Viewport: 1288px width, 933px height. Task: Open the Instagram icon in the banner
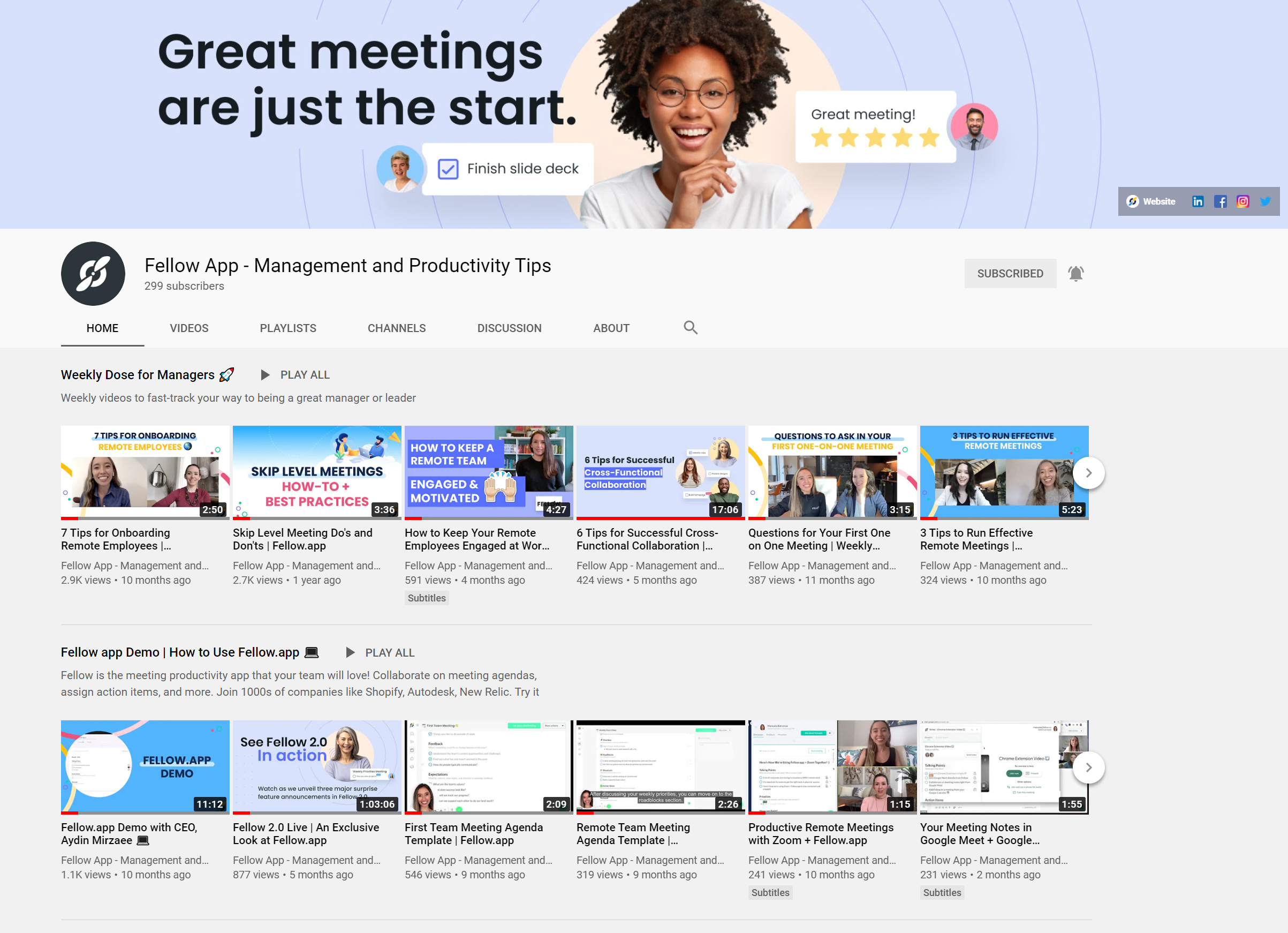pos(1242,201)
